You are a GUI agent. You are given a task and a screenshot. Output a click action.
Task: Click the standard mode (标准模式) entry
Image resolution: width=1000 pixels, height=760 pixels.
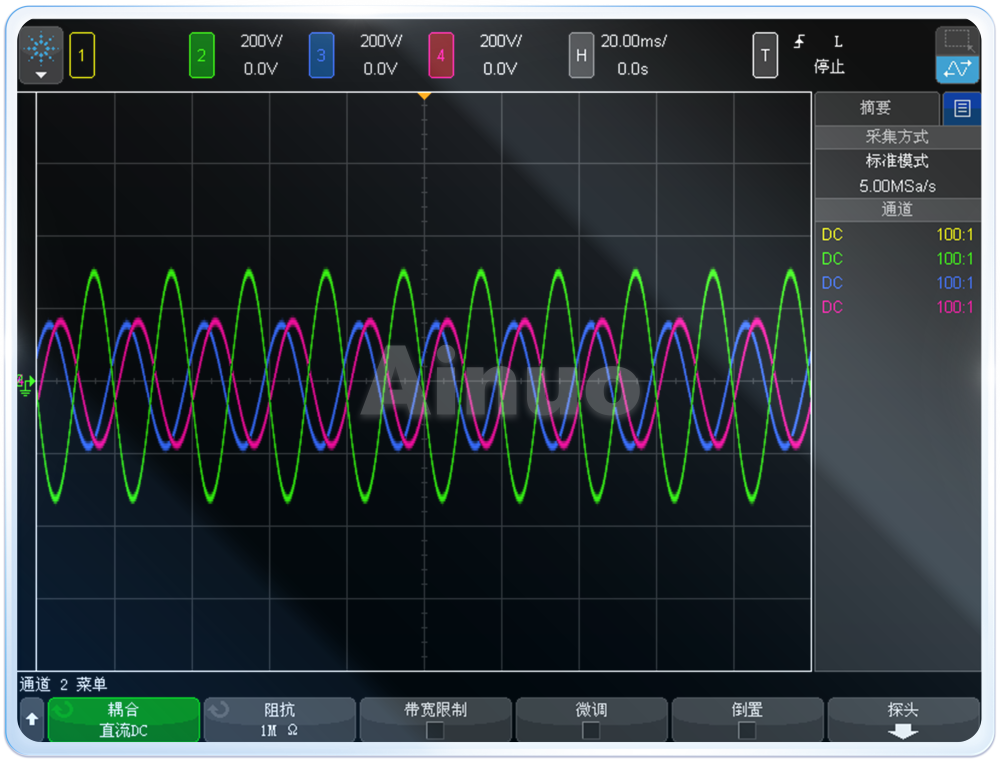tap(897, 161)
